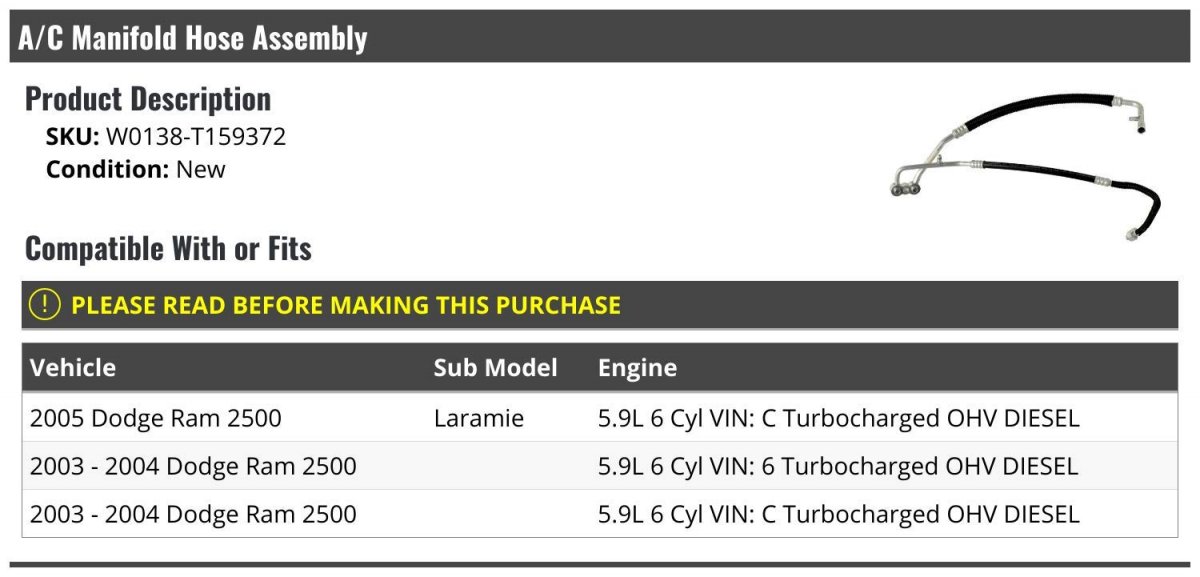The image size is (1200, 577).
Task: Click the last row's VIN: C engine cell
Action: pos(839,514)
